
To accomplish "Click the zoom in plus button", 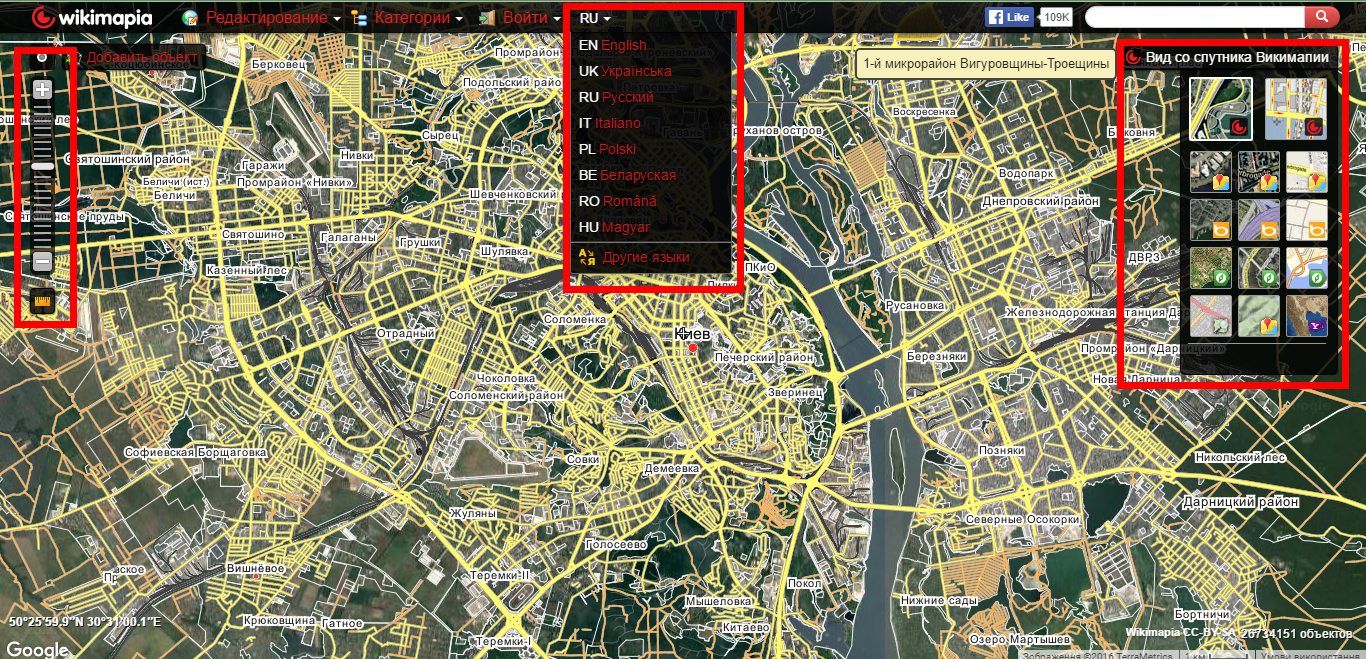I will pos(42,90).
